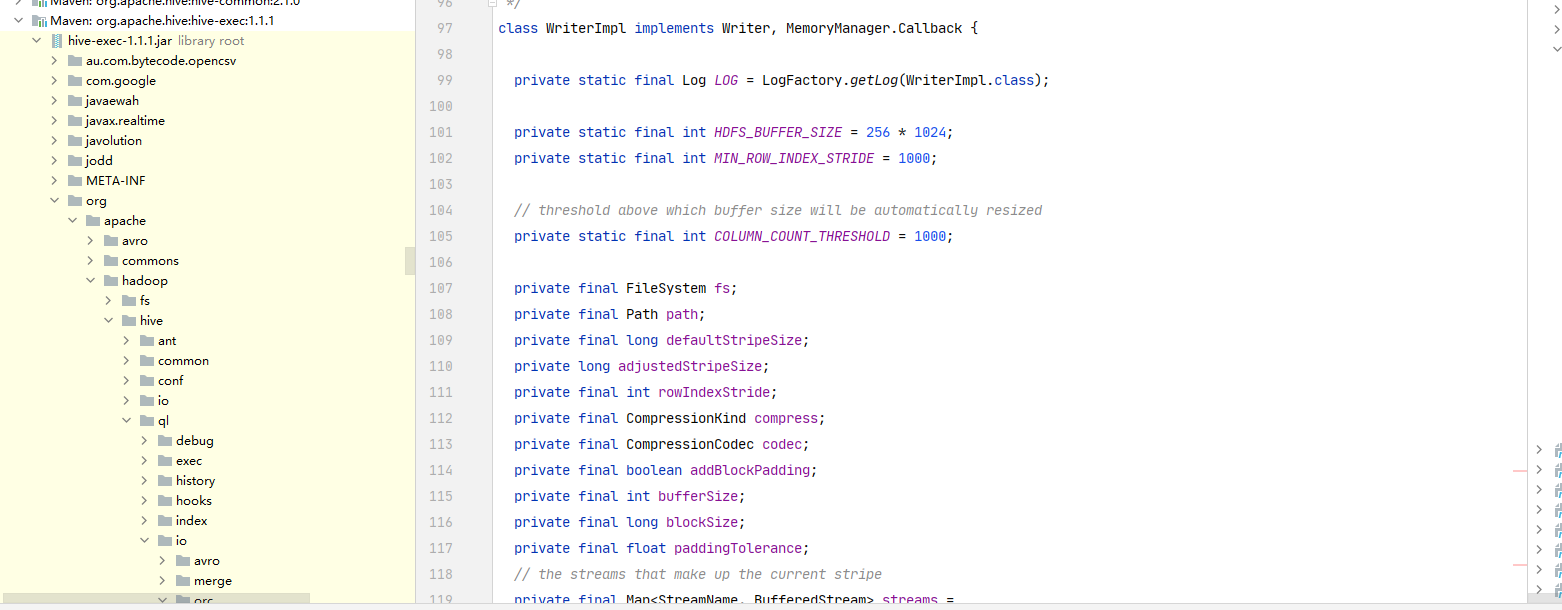Select the index item in the project tree
This screenshot has height=610, width=1562.
click(191, 520)
